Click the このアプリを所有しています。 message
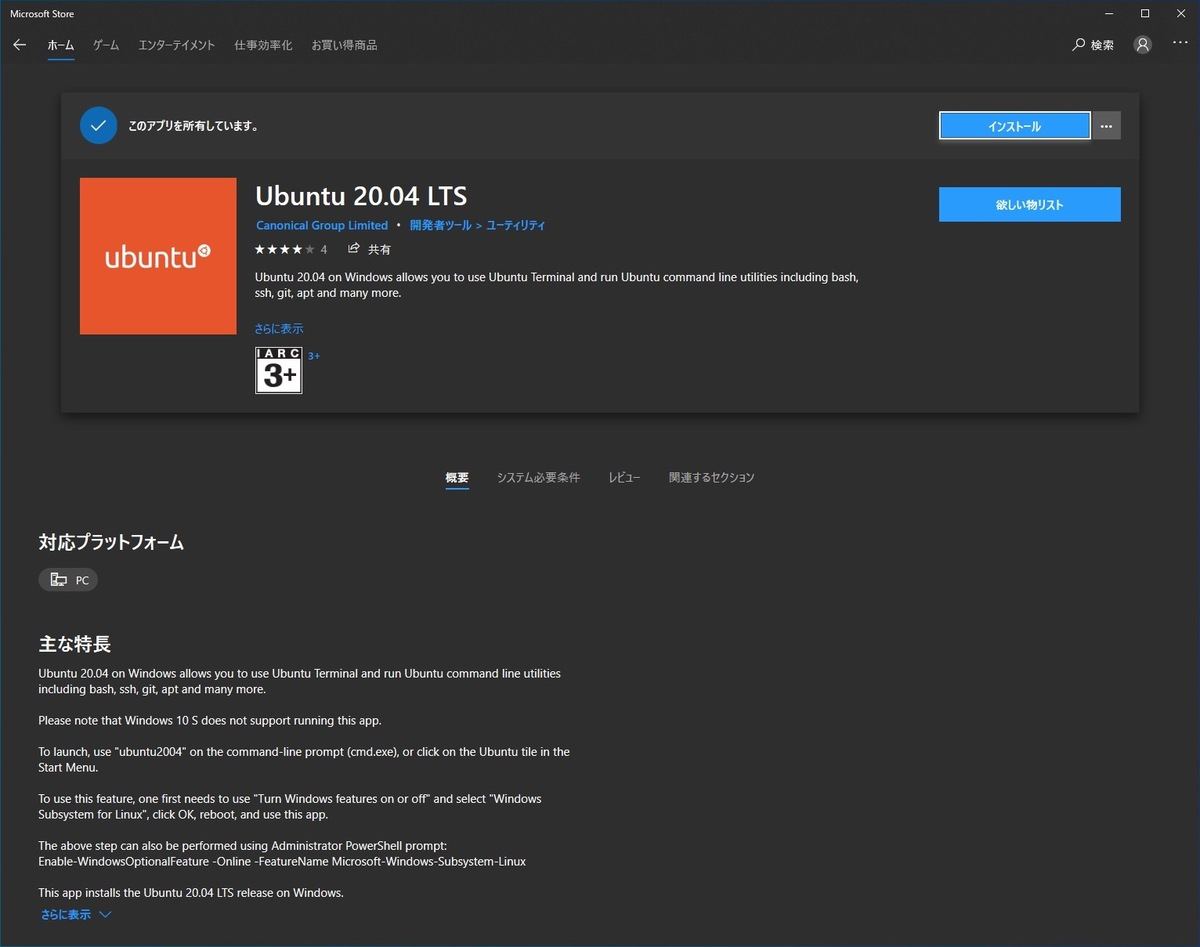Screen dimensions: 1200x947 pyautogui.click(x=194, y=127)
